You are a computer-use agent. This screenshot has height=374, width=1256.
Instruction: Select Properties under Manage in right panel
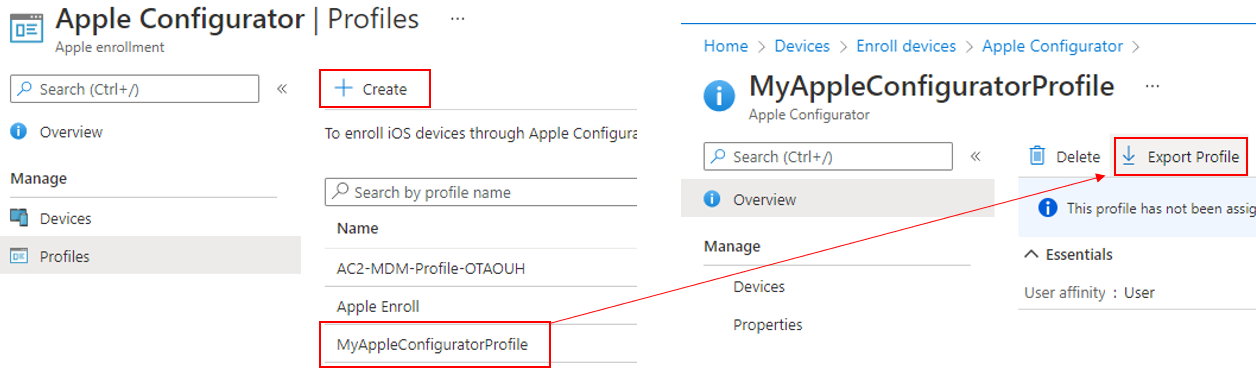(767, 324)
